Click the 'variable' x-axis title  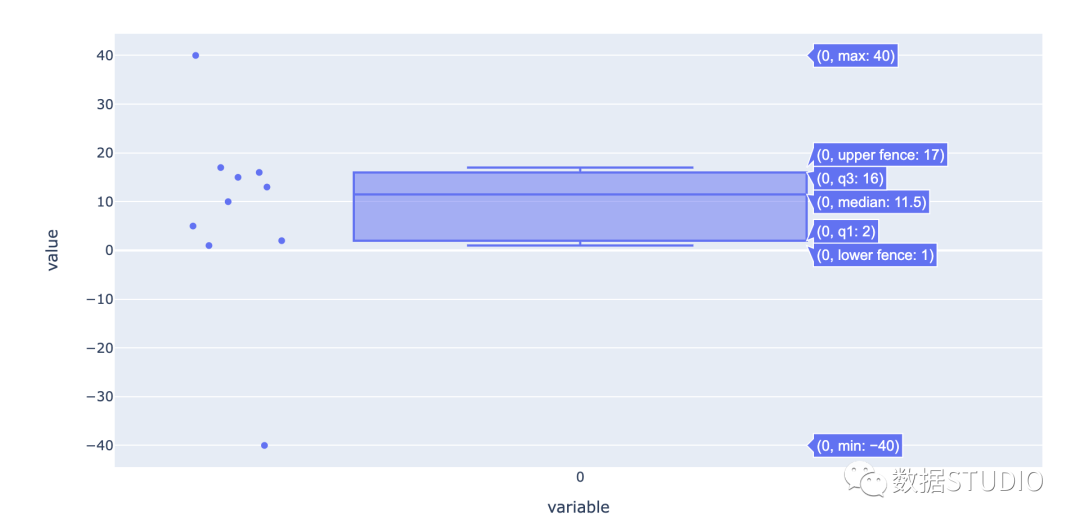coord(579,508)
